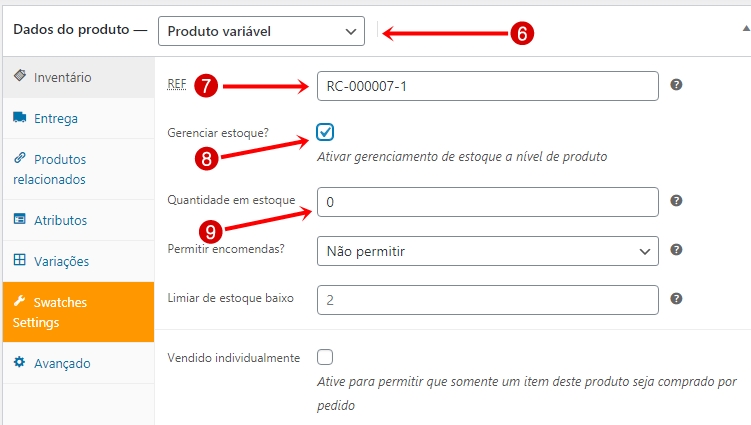751x425 pixels.
Task: Open the Produto variável type dropdown
Action: [262, 31]
